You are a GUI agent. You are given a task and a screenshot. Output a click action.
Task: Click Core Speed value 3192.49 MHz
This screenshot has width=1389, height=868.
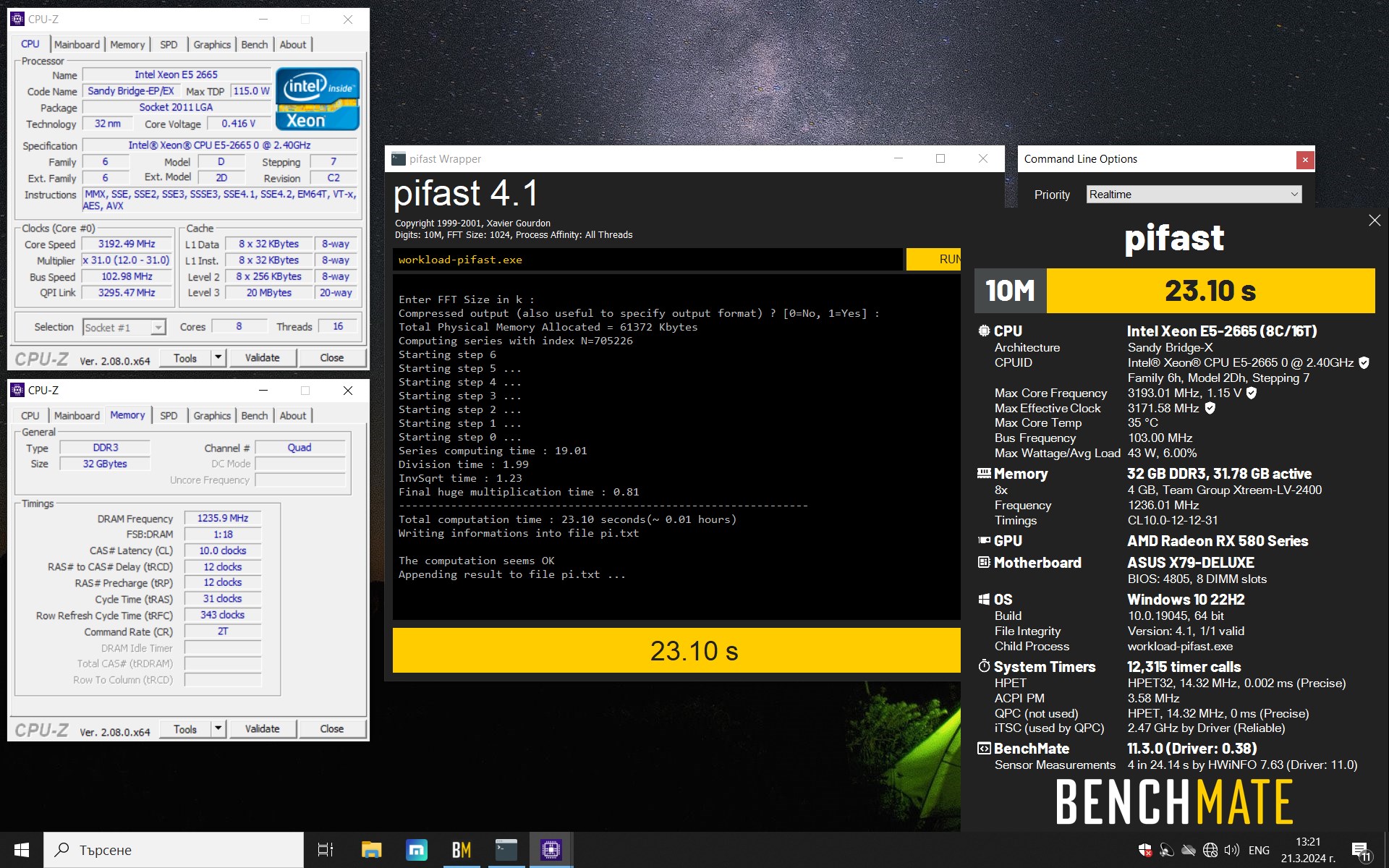pyautogui.click(x=127, y=244)
